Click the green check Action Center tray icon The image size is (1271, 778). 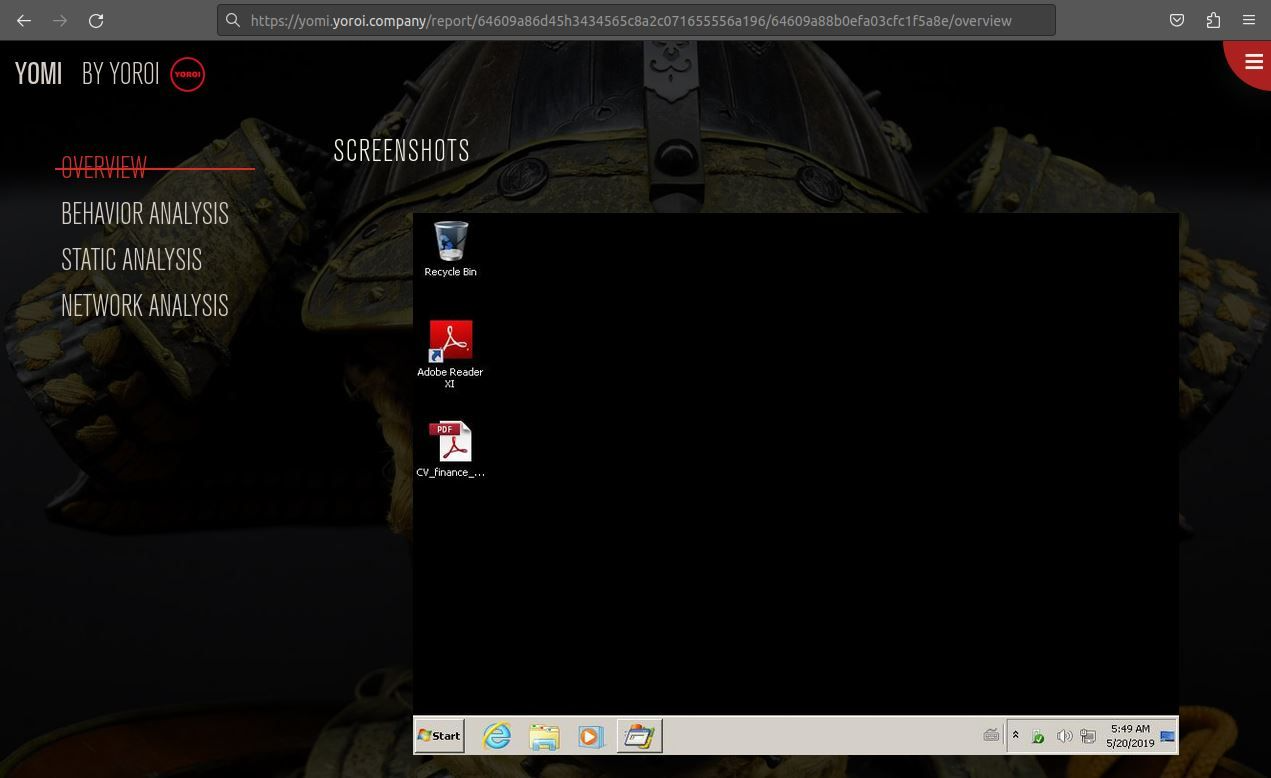pyautogui.click(x=1038, y=737)
